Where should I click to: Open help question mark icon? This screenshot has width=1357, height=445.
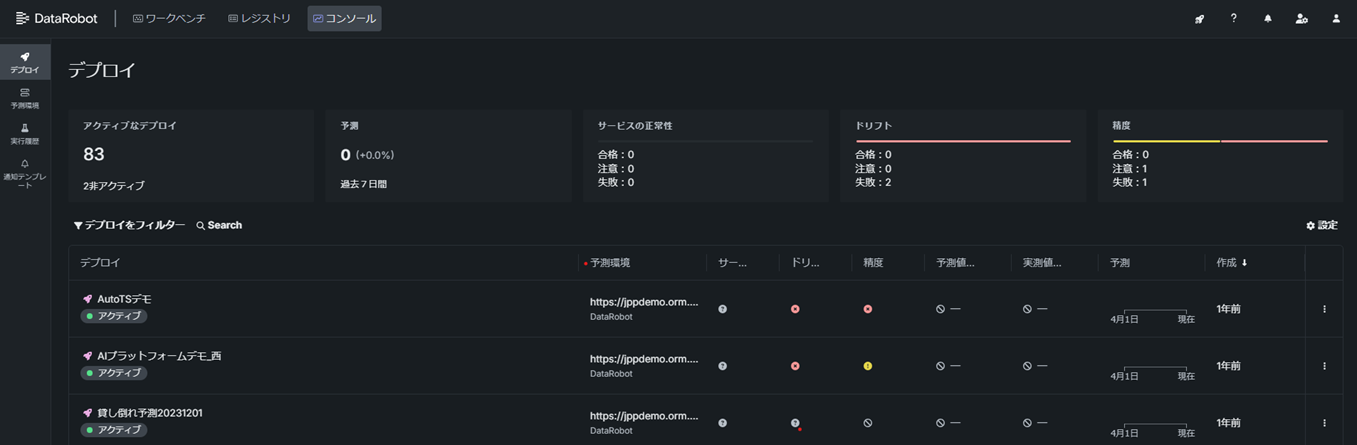click(1233, 18)
